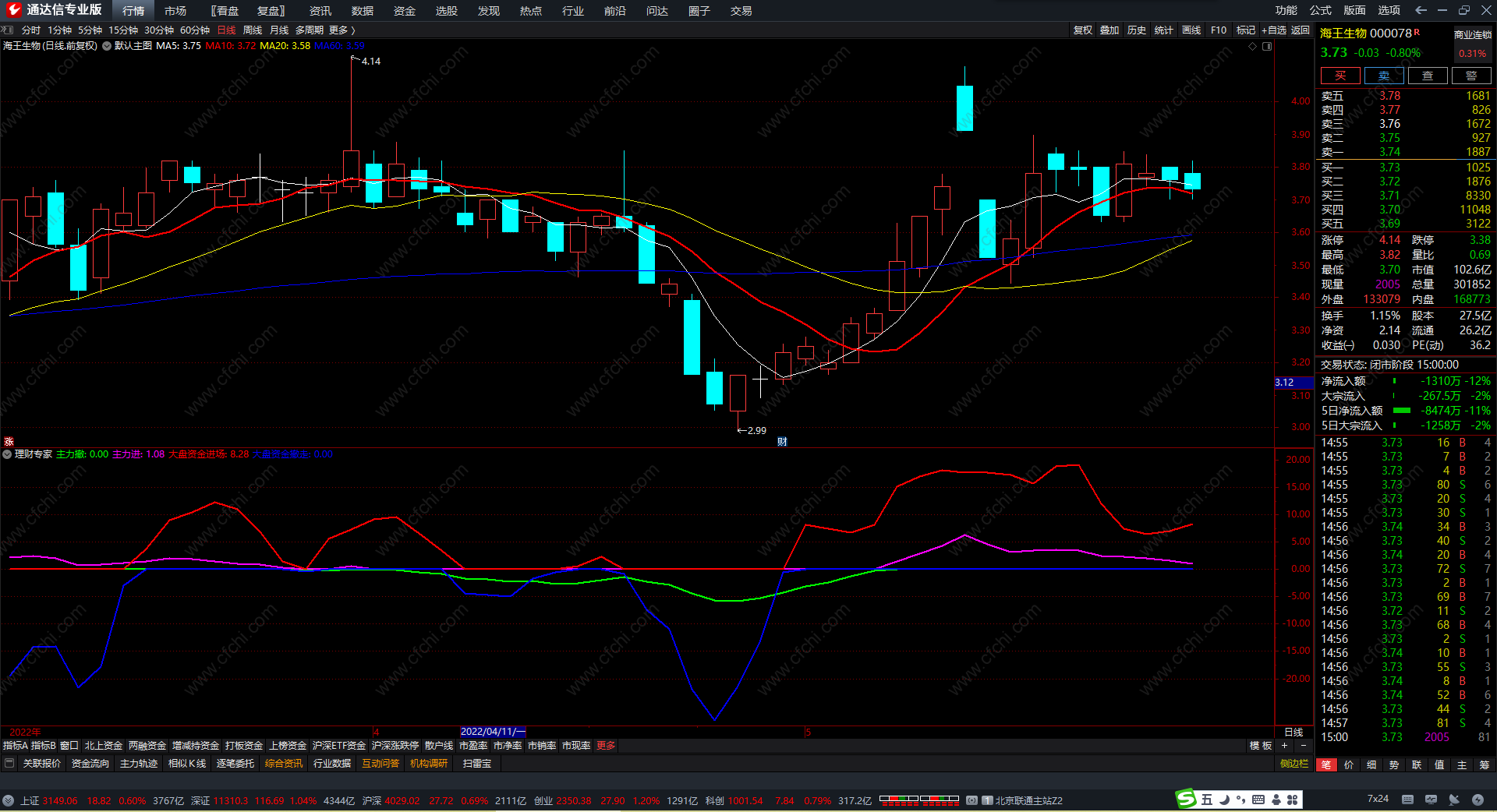The image size is (1497, 812).
Task: Switch to 30分钟 period
Action: 159,30
